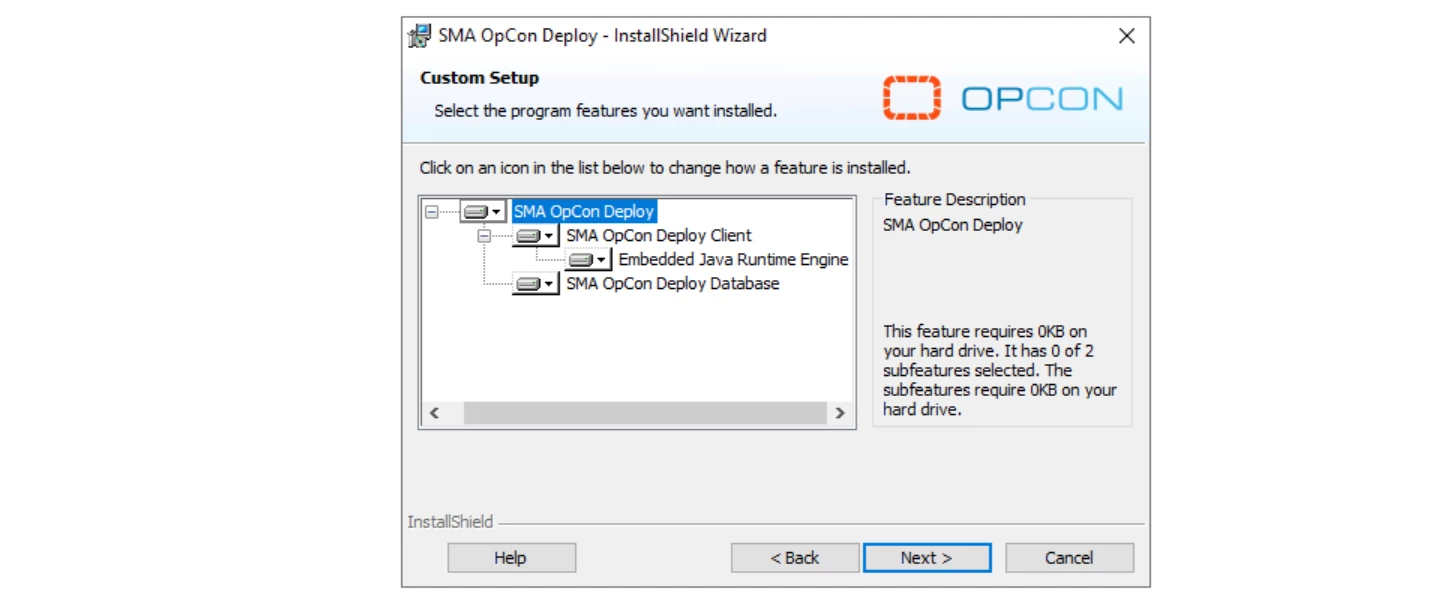Close the InstallShield Wizard window
Screen dimensions: 1434x597
(1126, 36)
